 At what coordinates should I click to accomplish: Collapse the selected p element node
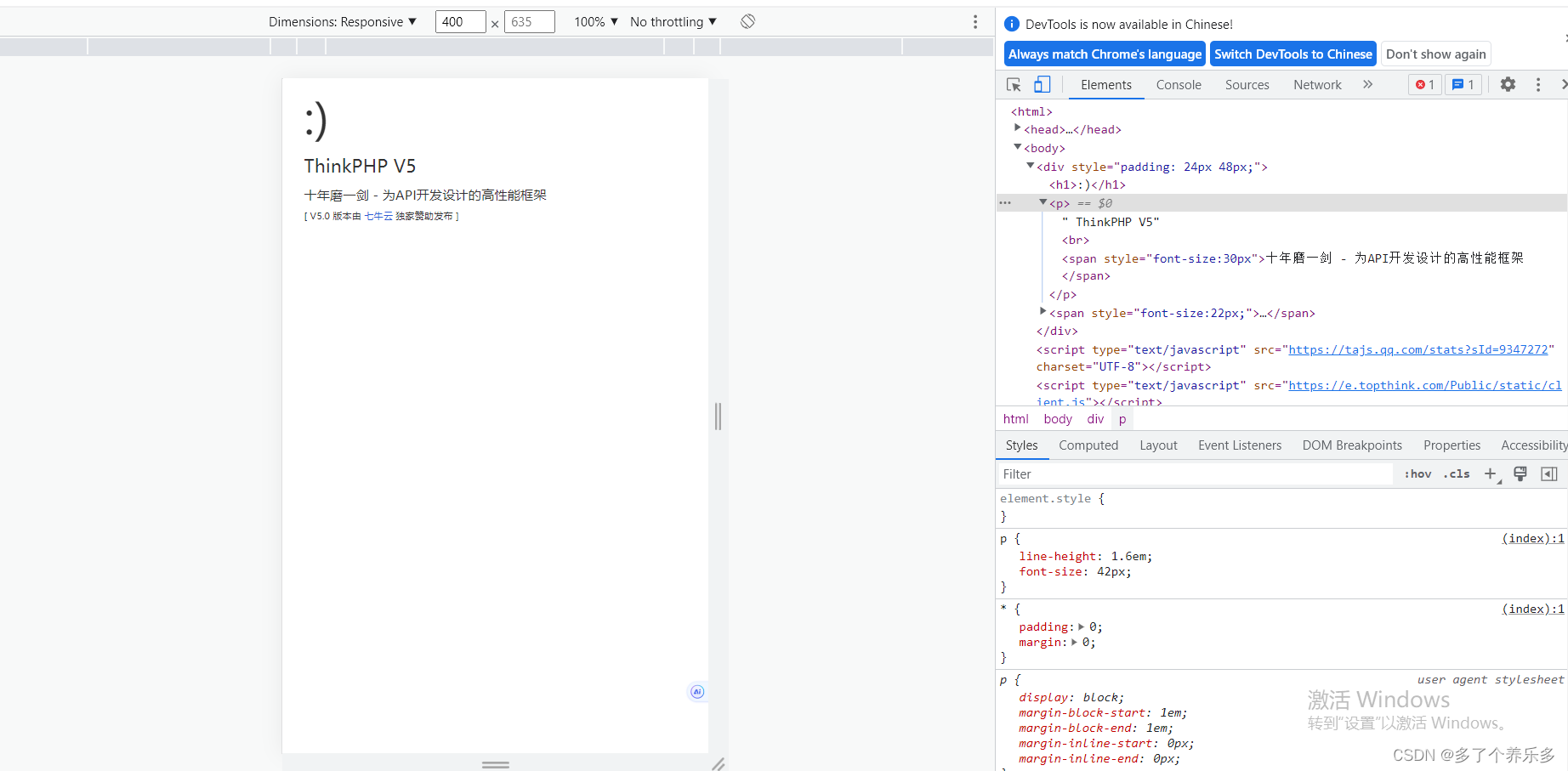coord(1042,202)
